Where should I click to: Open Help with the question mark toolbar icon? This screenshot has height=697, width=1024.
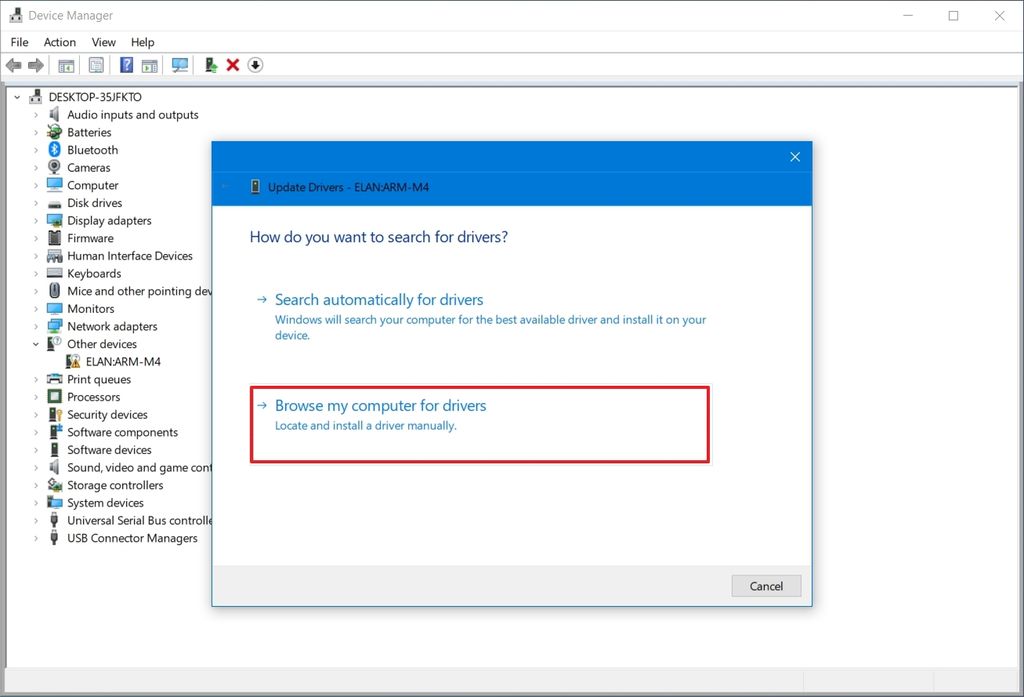[x=126, y=64]
